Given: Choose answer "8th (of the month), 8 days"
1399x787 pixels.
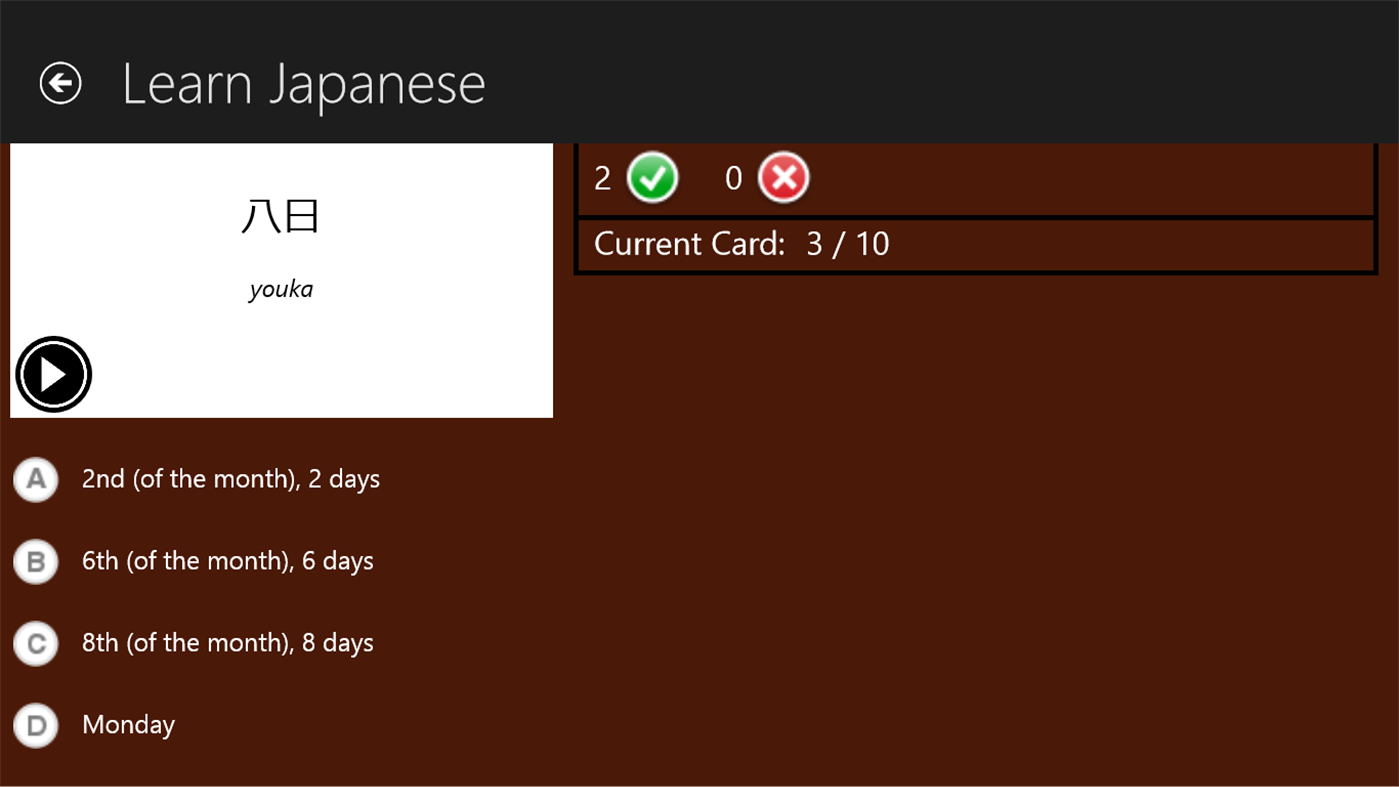Looking at the screenshot, I should (228, 643).
